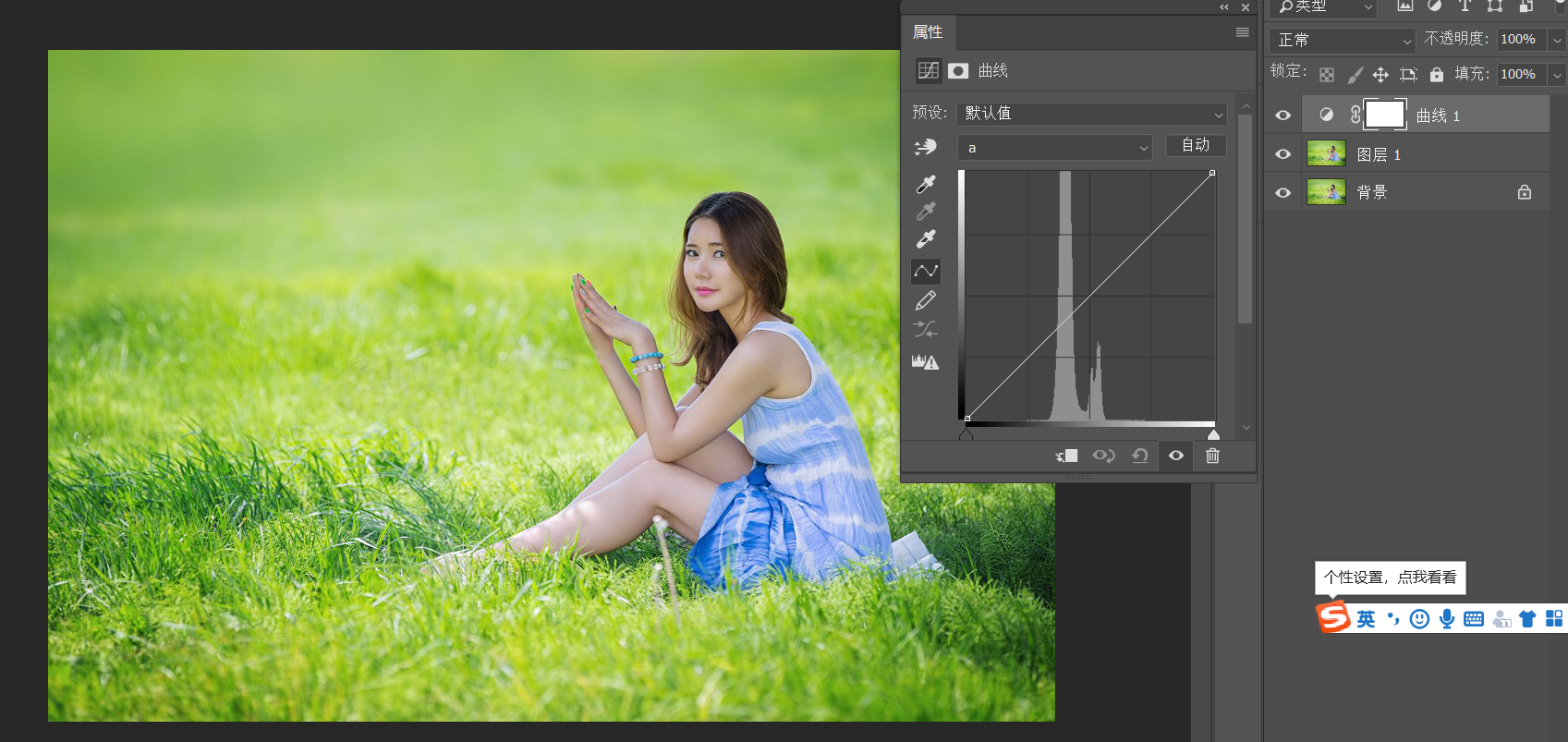The width and height of the screenshot is (1568, 742).
Task: Toggle visibility of 图层 1 layer
Action: coord(1283,154)
